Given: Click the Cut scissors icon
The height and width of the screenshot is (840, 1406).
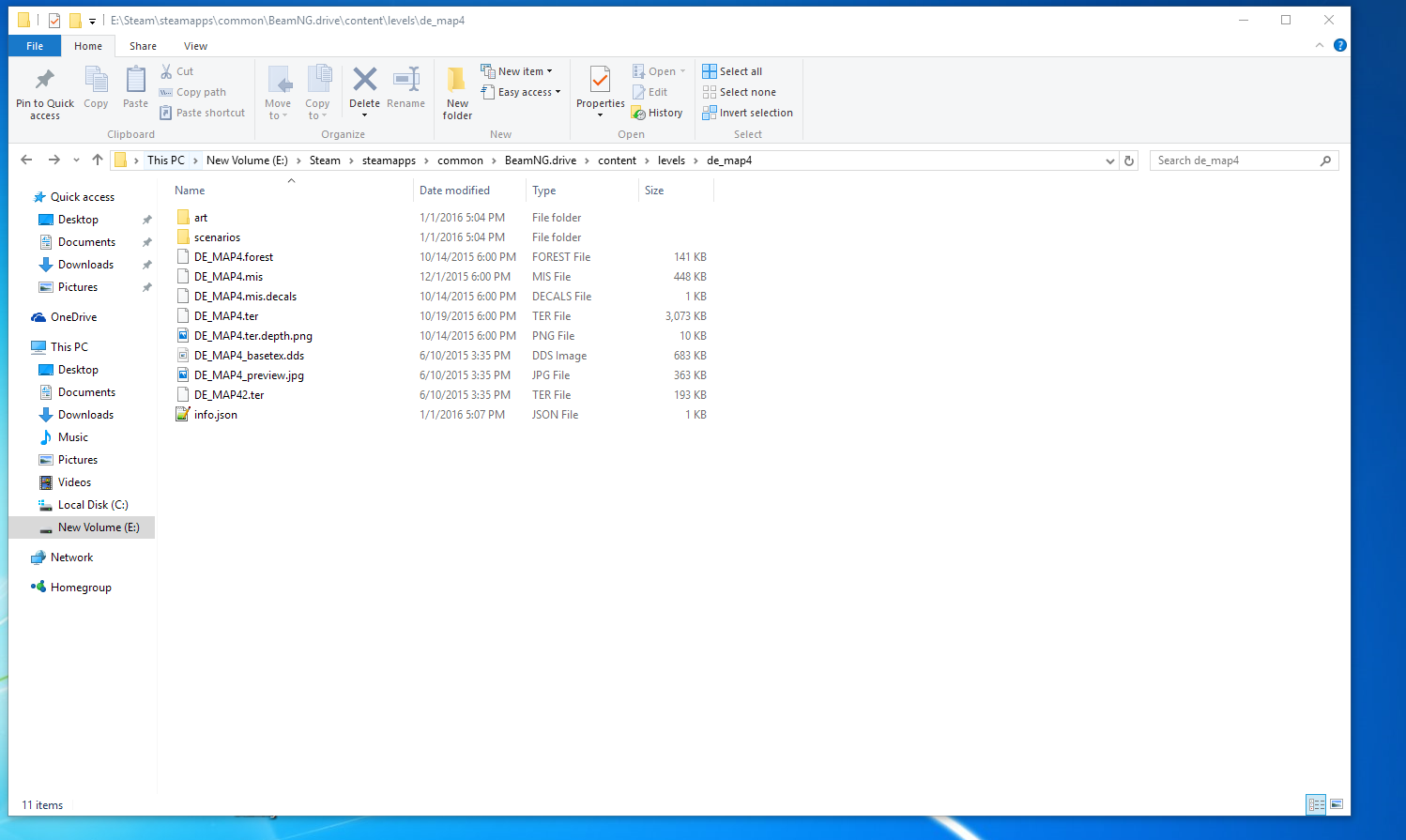Looking at the screenshot, I should 166,71.
